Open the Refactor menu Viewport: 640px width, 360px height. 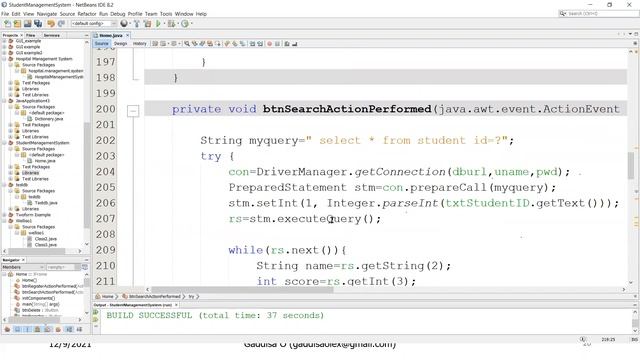coord(87,14)
